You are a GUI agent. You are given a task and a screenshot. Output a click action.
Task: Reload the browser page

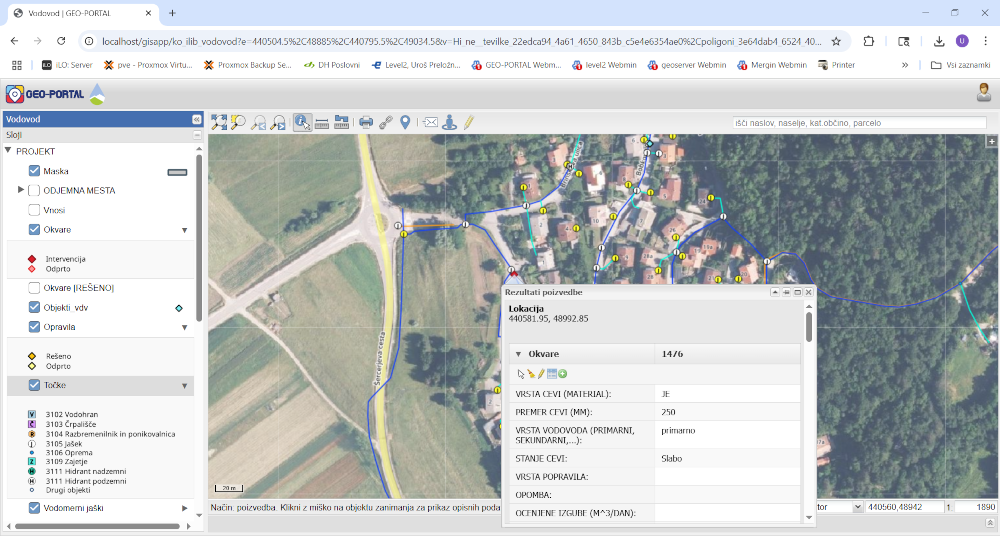click(61, 41)
